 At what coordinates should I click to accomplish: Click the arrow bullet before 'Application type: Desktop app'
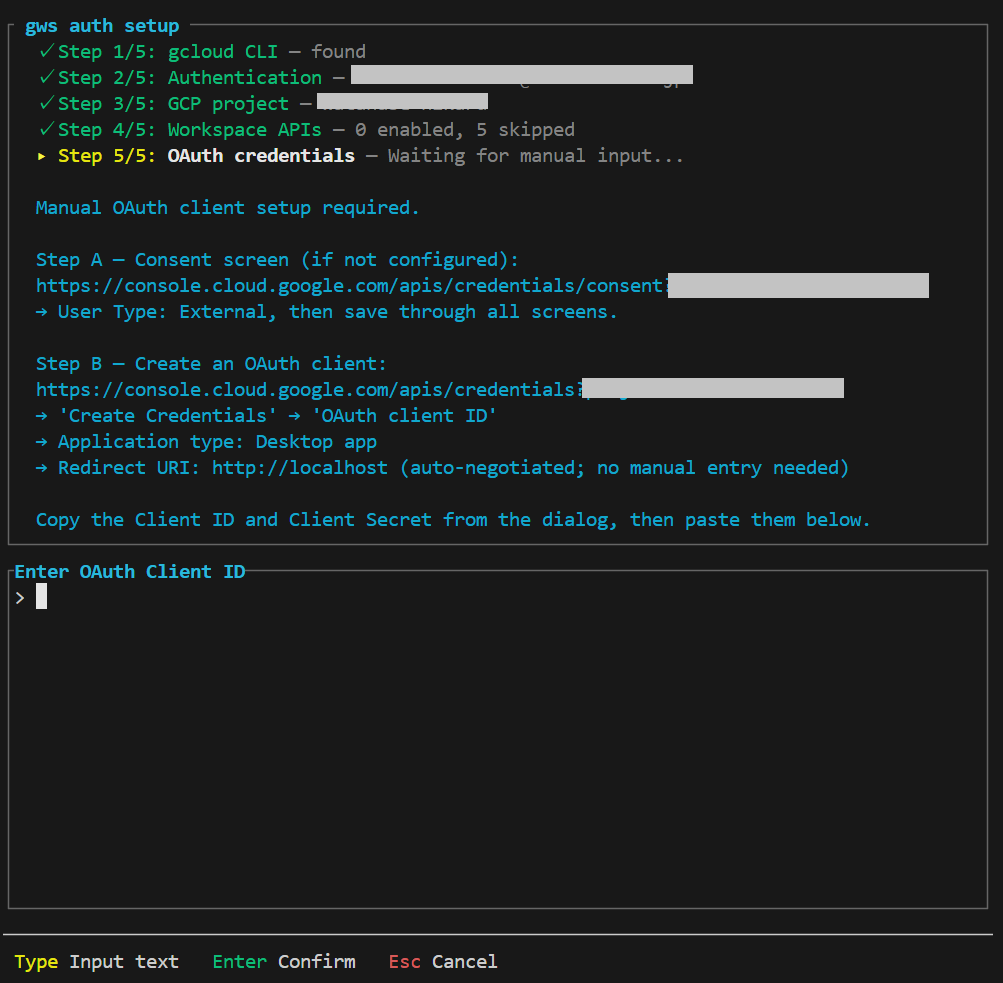coord(42,441)
